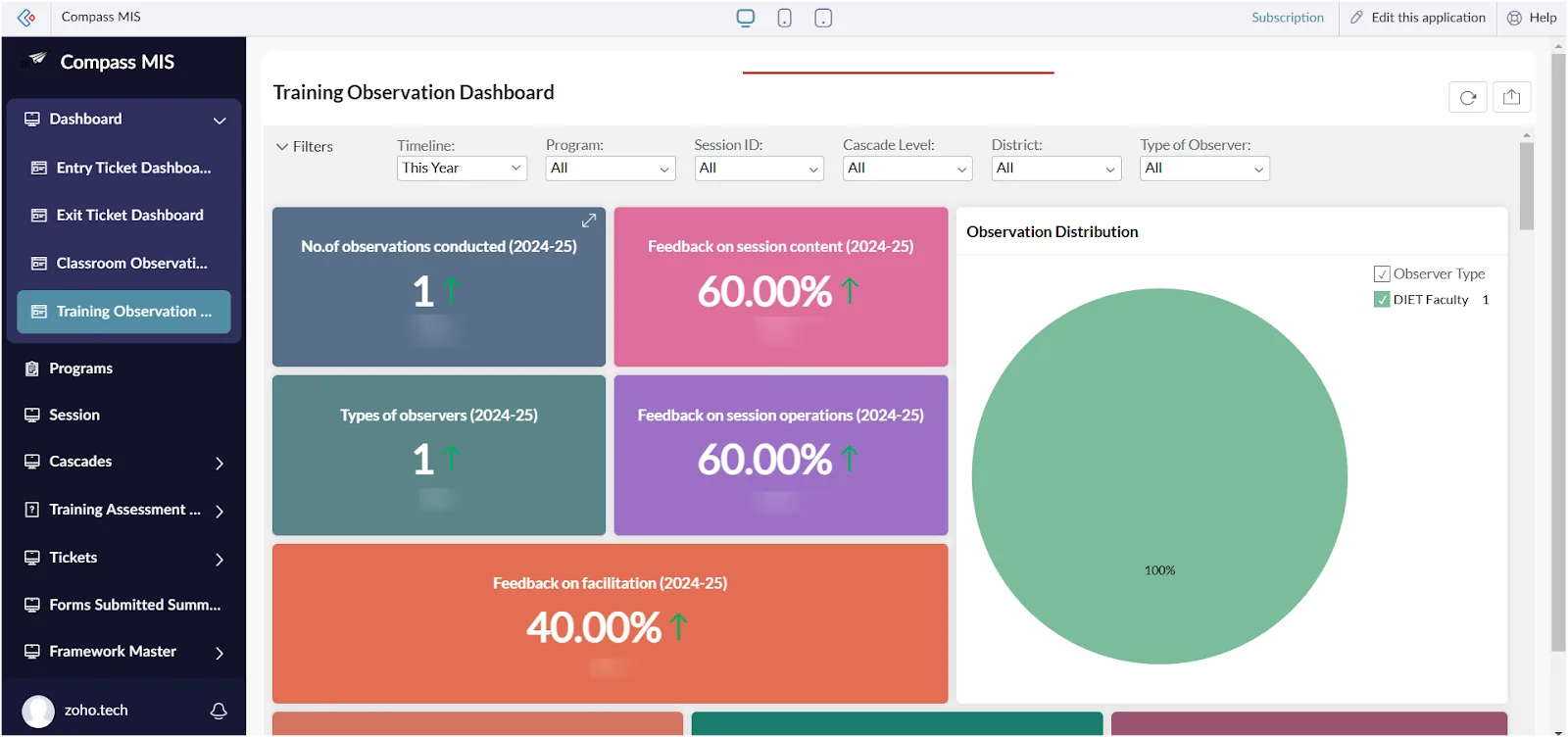Image resolution: width=1568 pixels, height=737 pixels.
Task: Click the zoho.tech user avatar
Action: pos(38,711)
